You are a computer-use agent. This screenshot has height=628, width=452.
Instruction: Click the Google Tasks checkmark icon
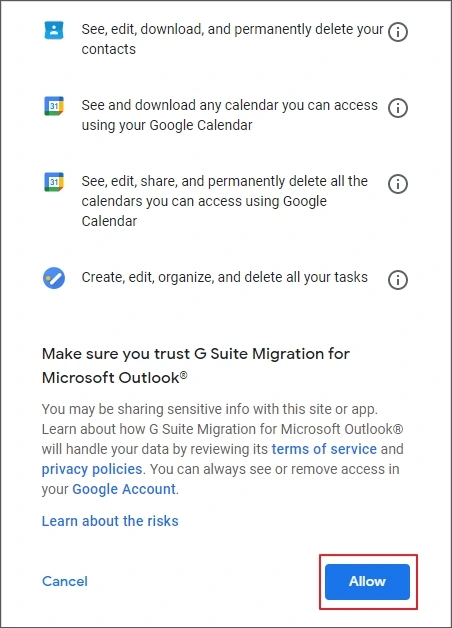54,278
